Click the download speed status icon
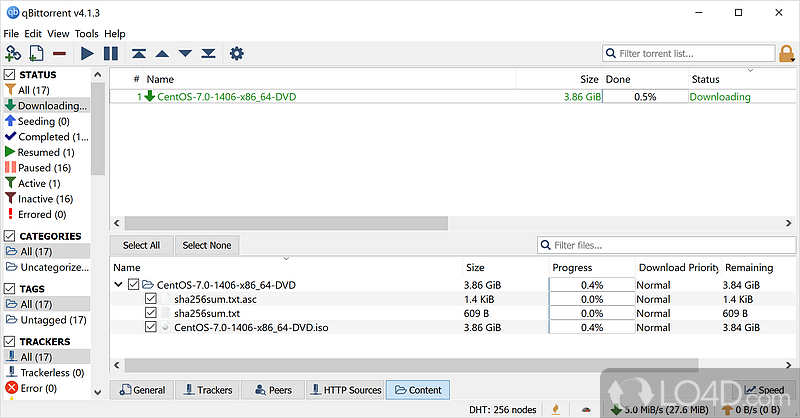 pyautogui.click(x=616, y=410)
